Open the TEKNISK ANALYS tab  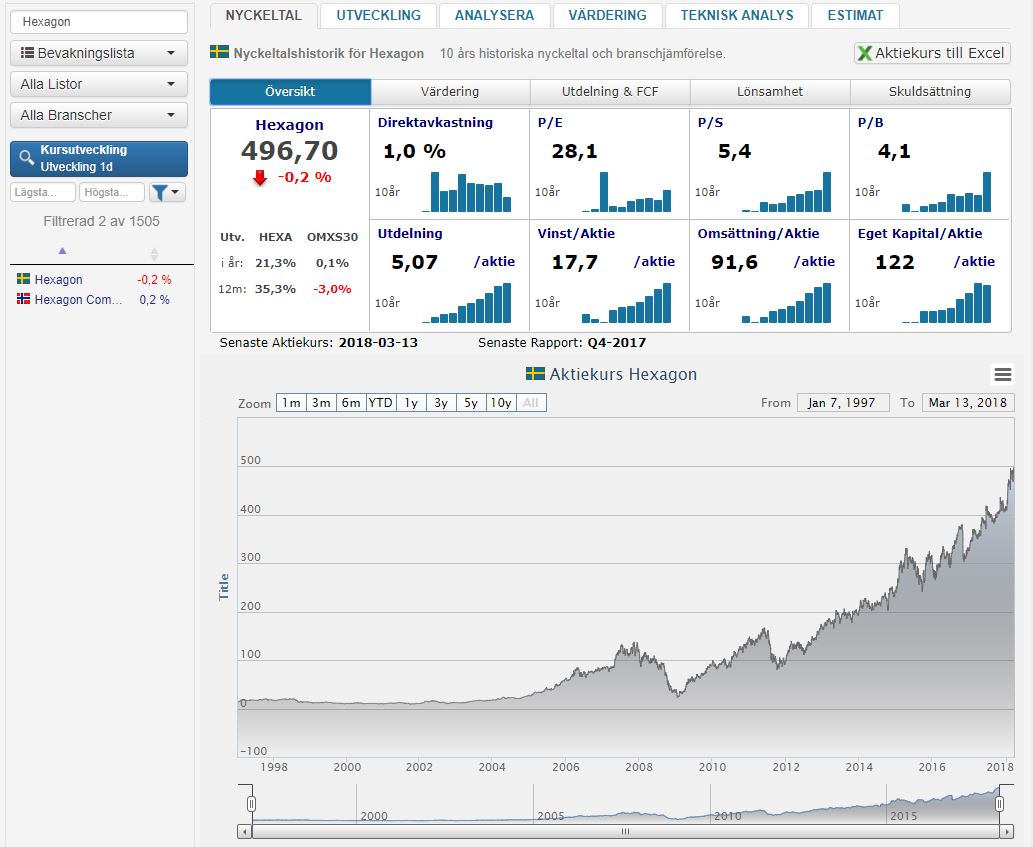click(x=737, y=16)
